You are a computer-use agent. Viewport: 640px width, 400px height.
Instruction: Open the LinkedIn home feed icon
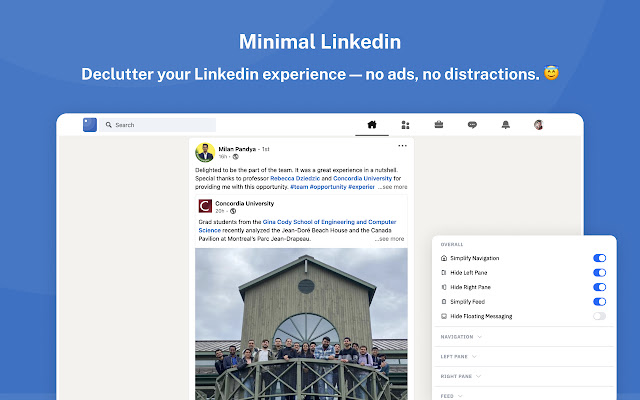[372, 124]
